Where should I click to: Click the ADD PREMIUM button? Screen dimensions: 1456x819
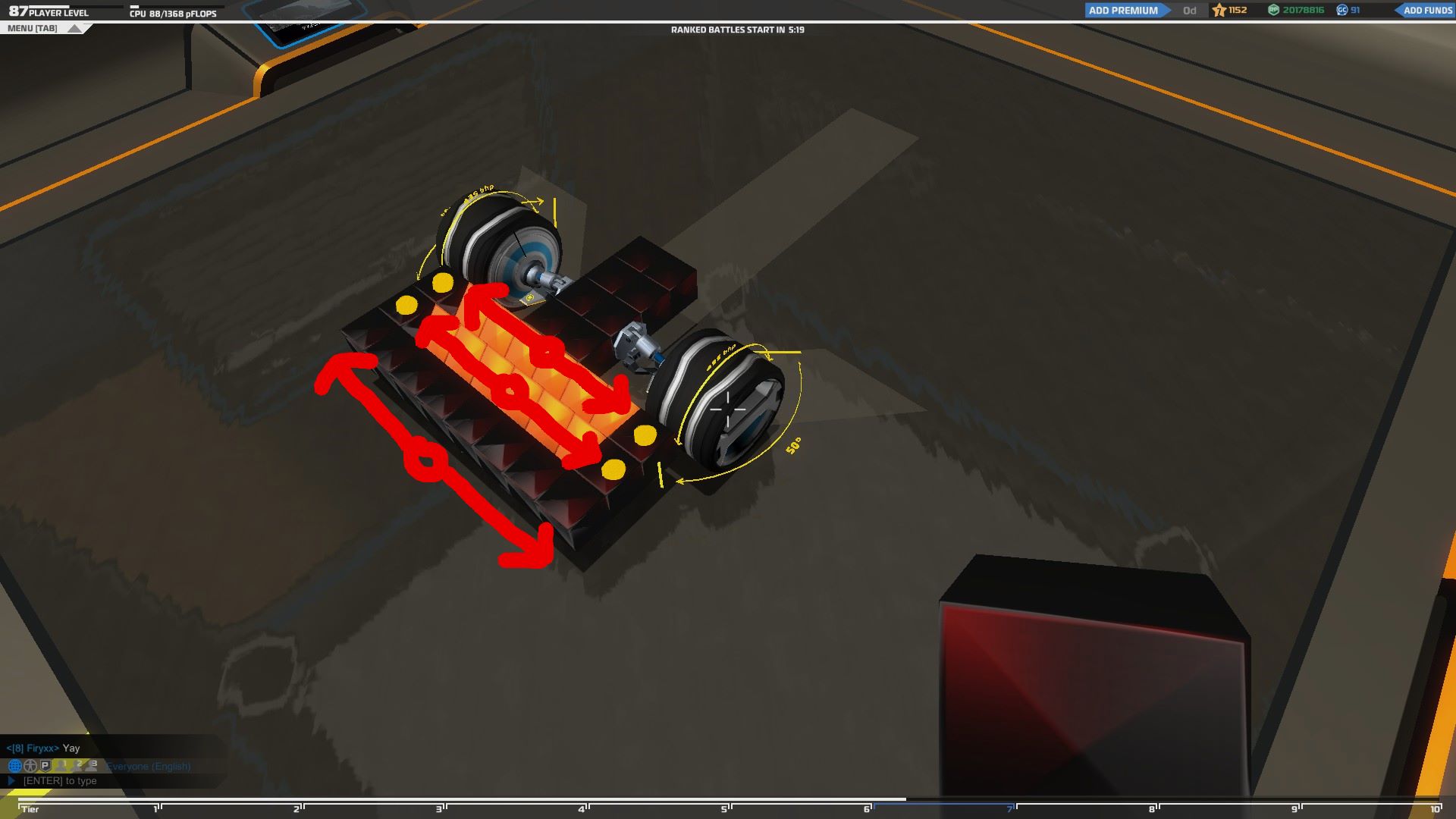(1122, 11)
